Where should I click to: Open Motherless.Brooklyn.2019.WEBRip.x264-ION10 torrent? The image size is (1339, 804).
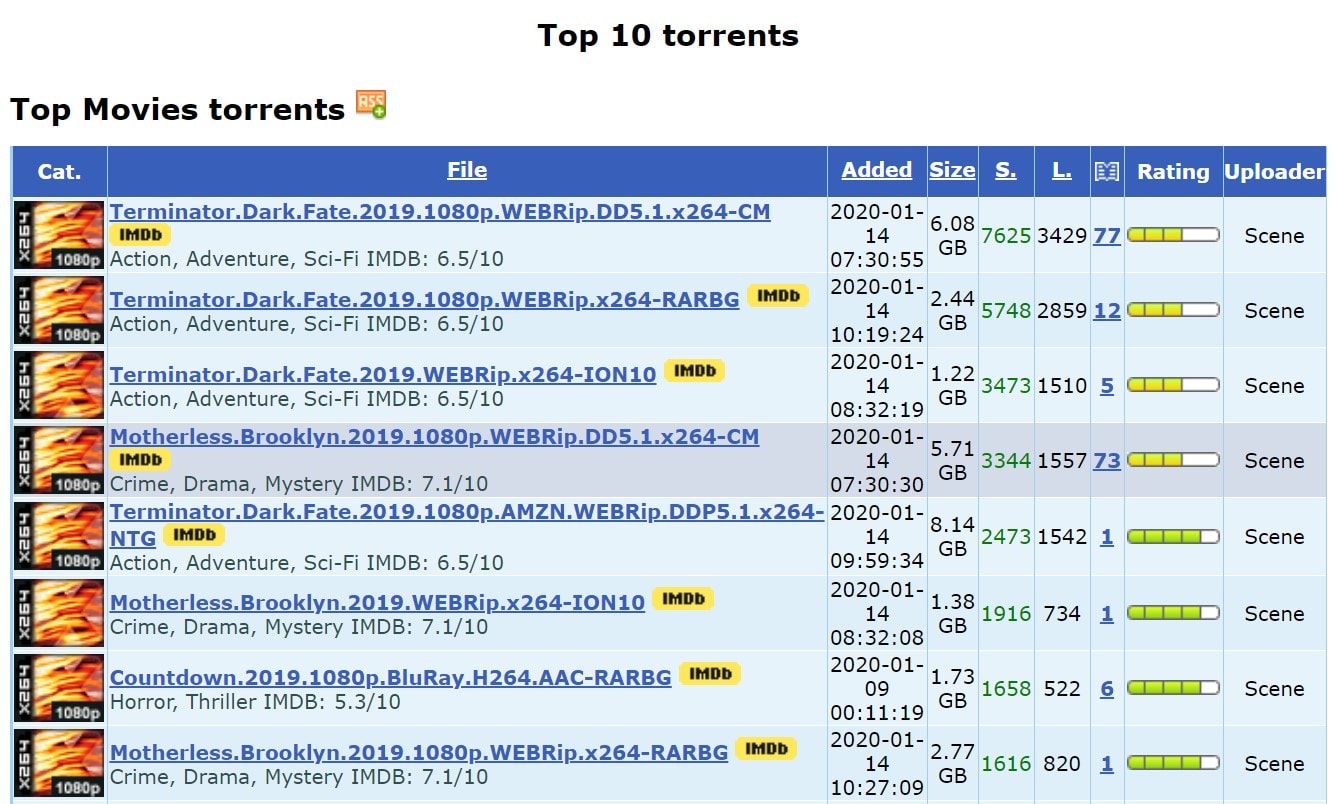coord(377,602)
